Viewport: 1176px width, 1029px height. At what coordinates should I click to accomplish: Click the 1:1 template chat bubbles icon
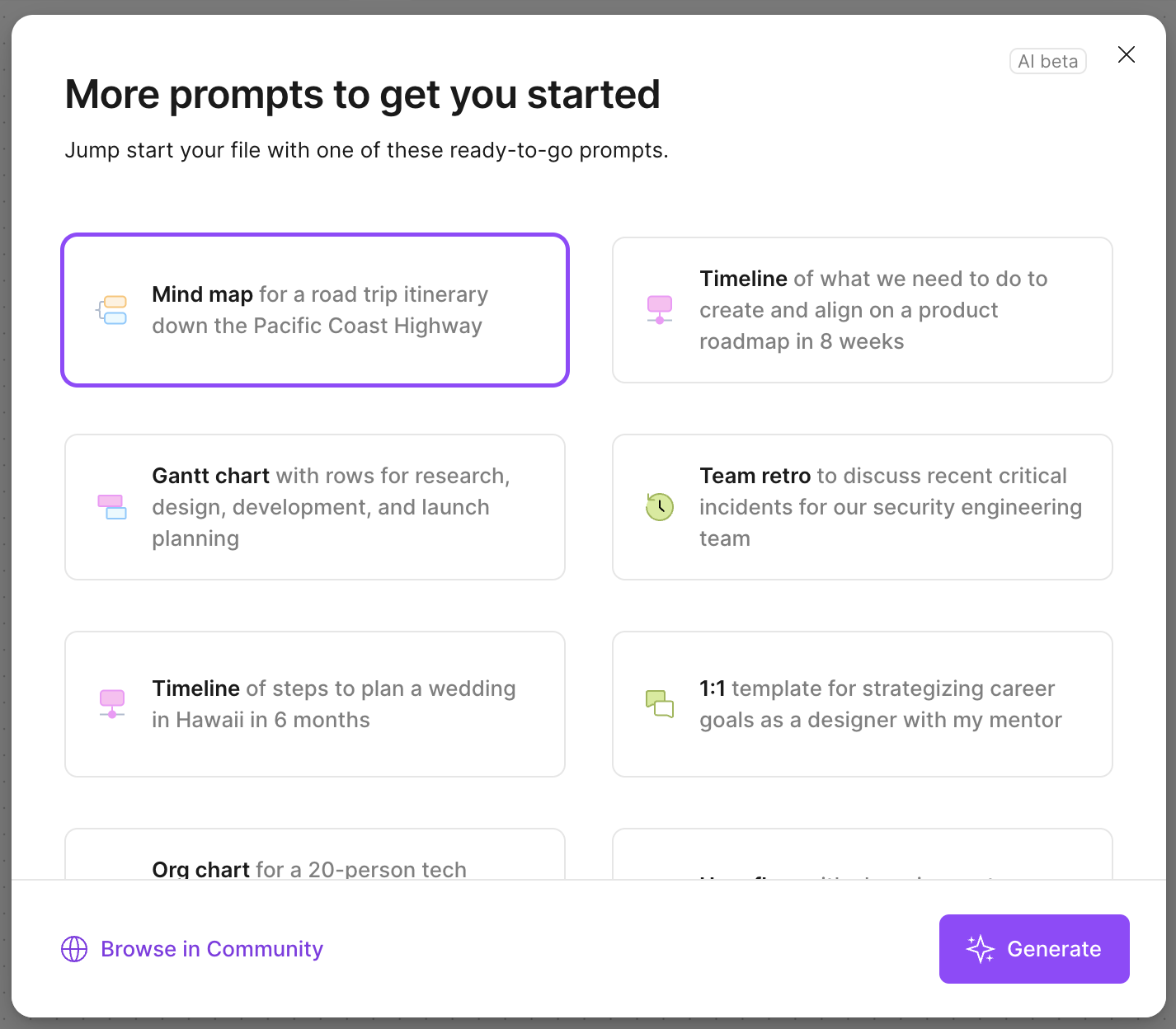pos(660,703)
